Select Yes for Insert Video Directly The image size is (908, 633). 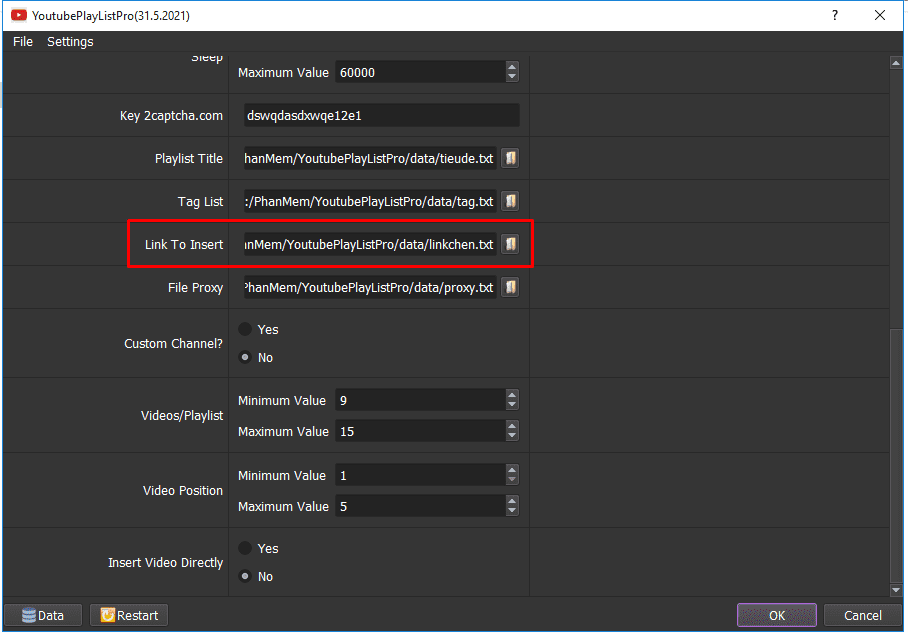pos(246,548)
